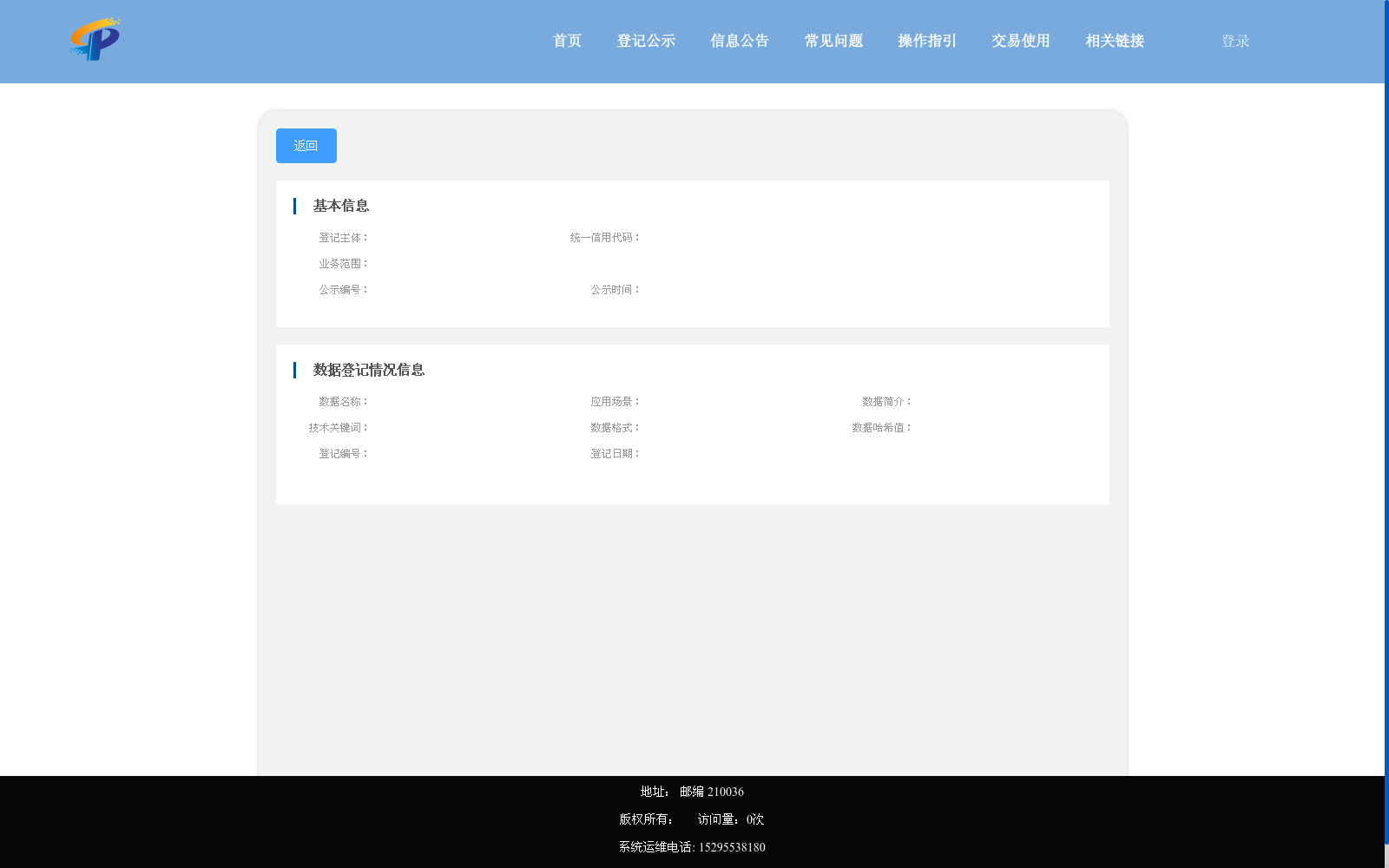Click the 登录 link
1389x868 pixels.
point(1235,41)
